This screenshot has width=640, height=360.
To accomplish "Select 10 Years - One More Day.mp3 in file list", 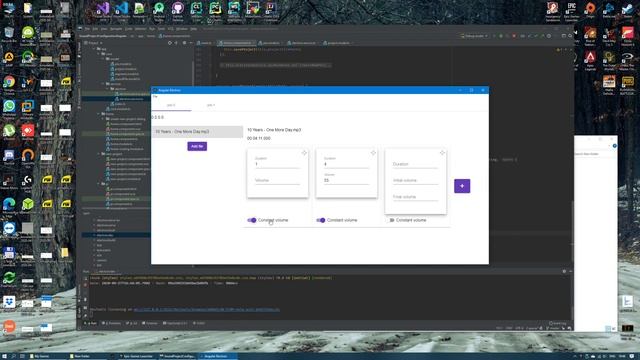I will tap(197, 131).
